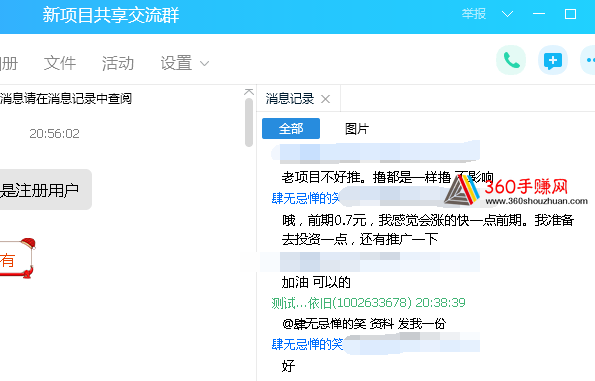Click the red decorated 有 sticker bubble
The width and height of the screenshot is (595, 381).
17,258
